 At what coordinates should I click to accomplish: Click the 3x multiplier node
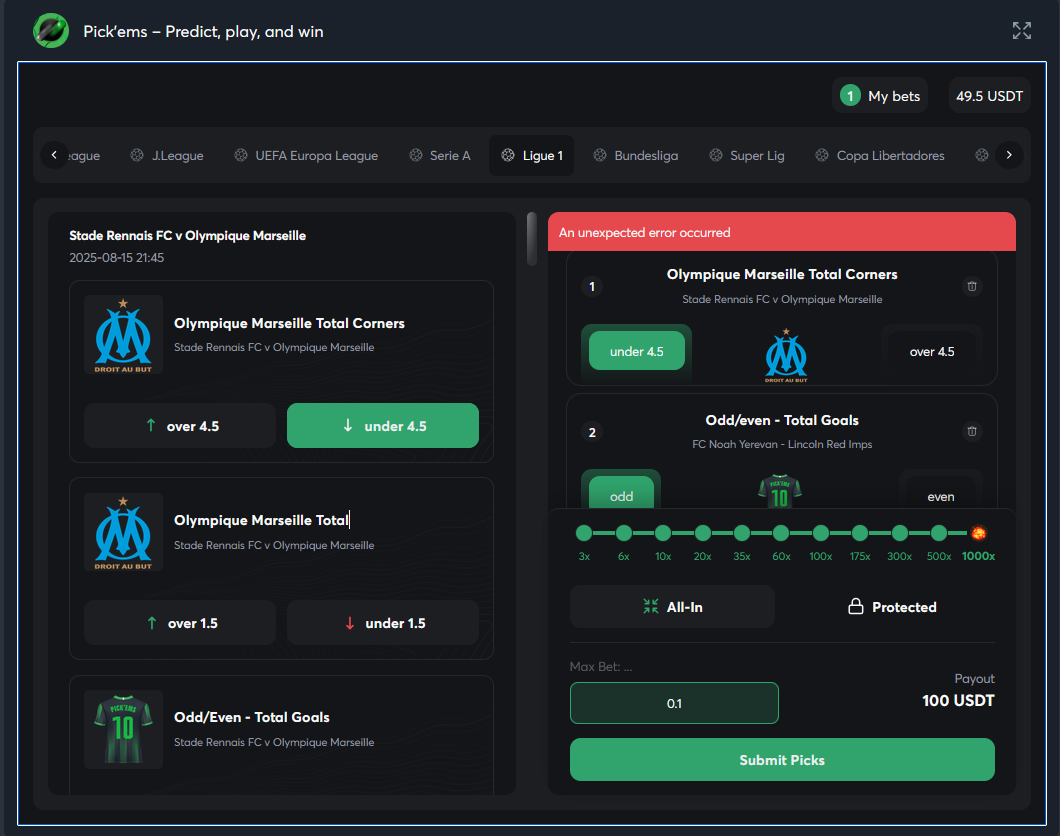tap(584, 533)
